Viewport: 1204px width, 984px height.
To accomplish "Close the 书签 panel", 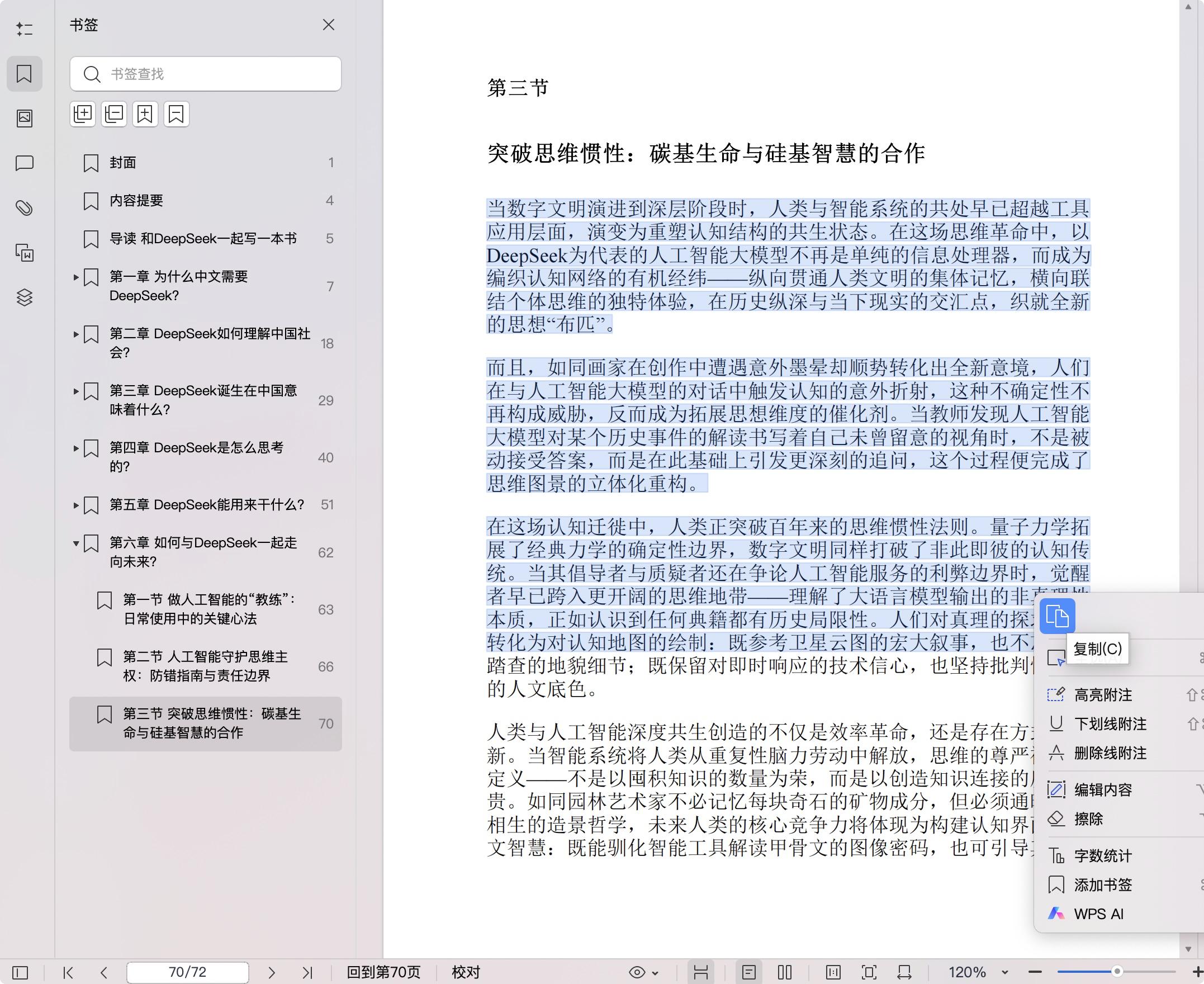I will pos(329,25).
